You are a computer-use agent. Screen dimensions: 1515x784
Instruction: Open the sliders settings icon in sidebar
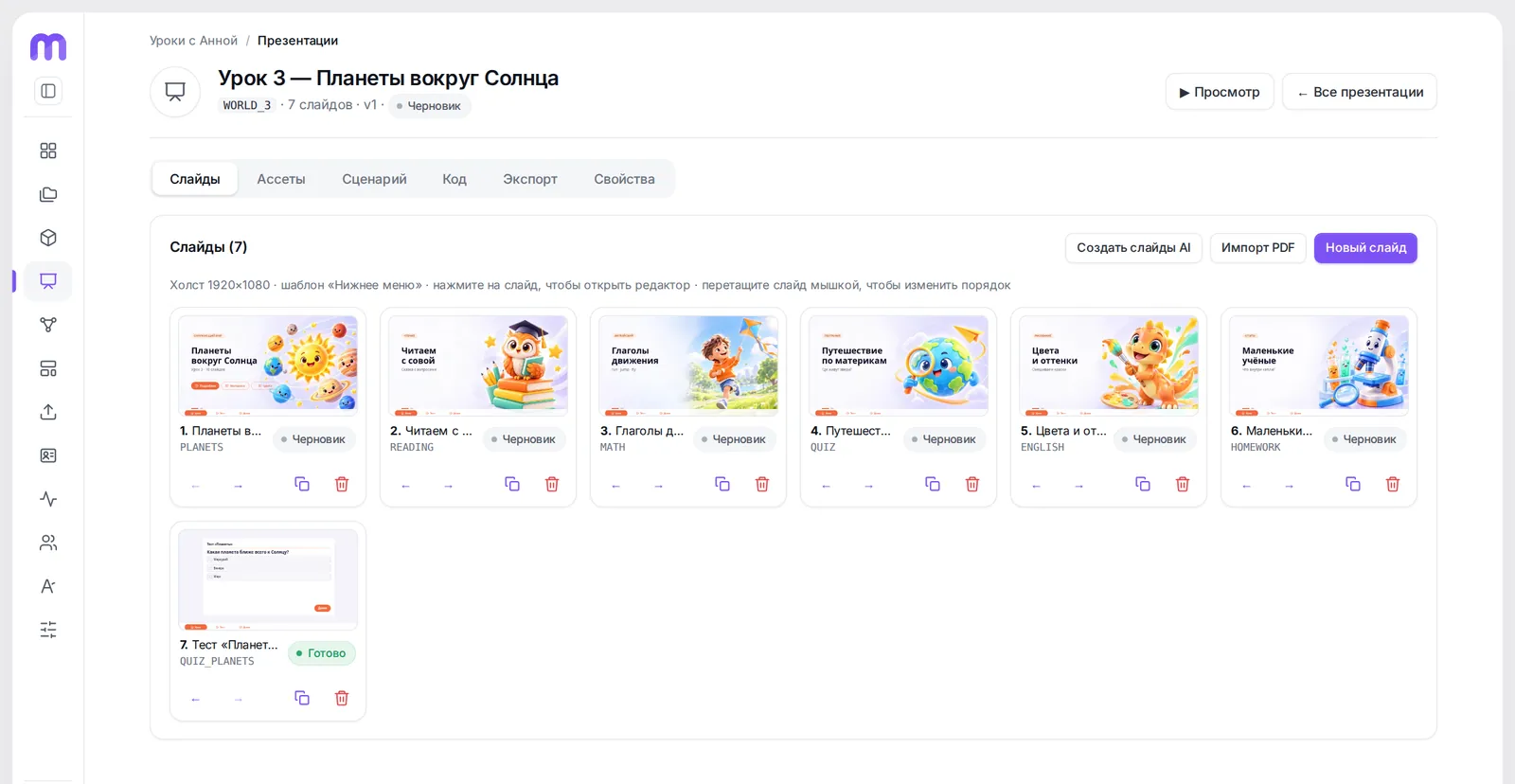point(48,630)
